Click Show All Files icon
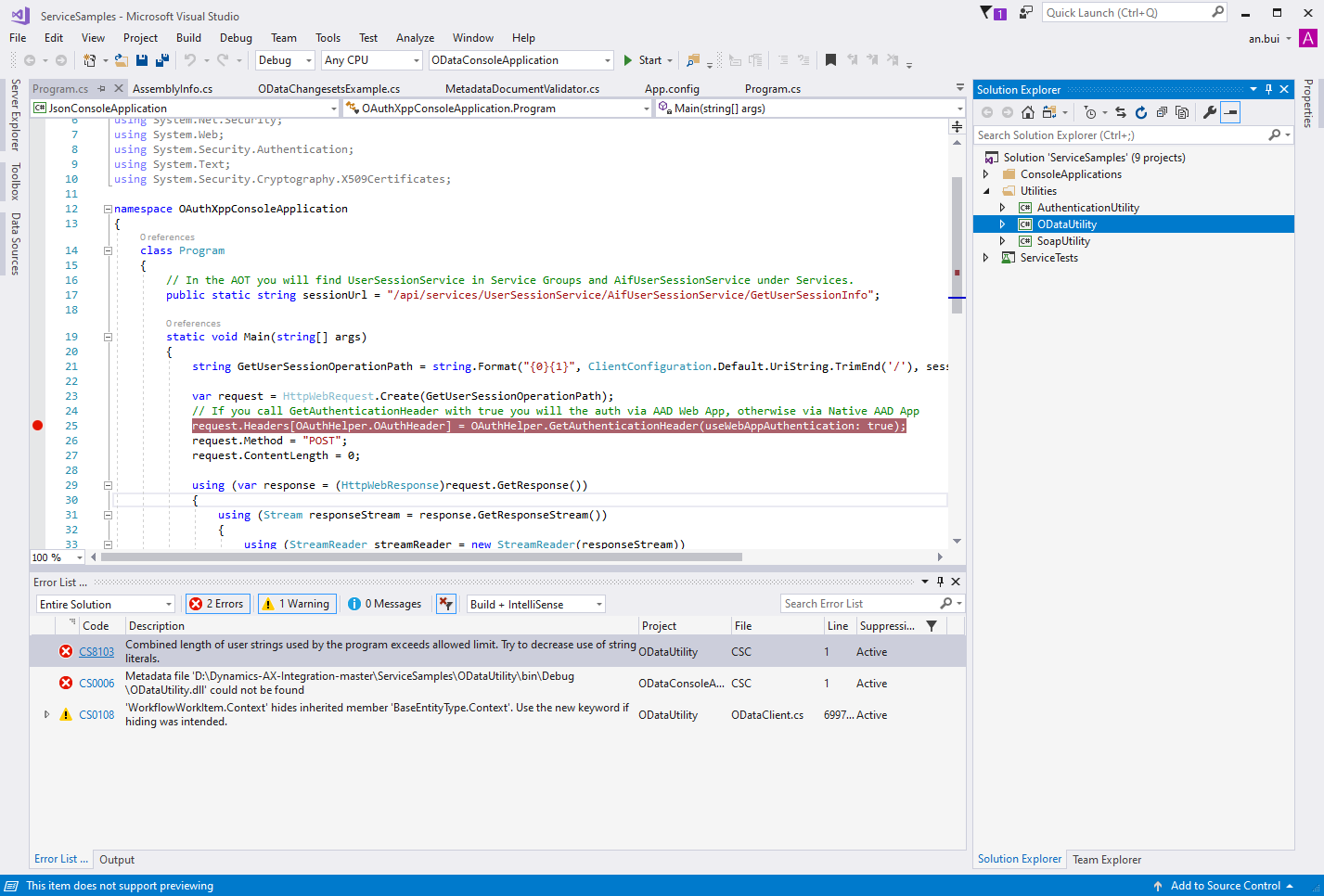 (1182, 112)
